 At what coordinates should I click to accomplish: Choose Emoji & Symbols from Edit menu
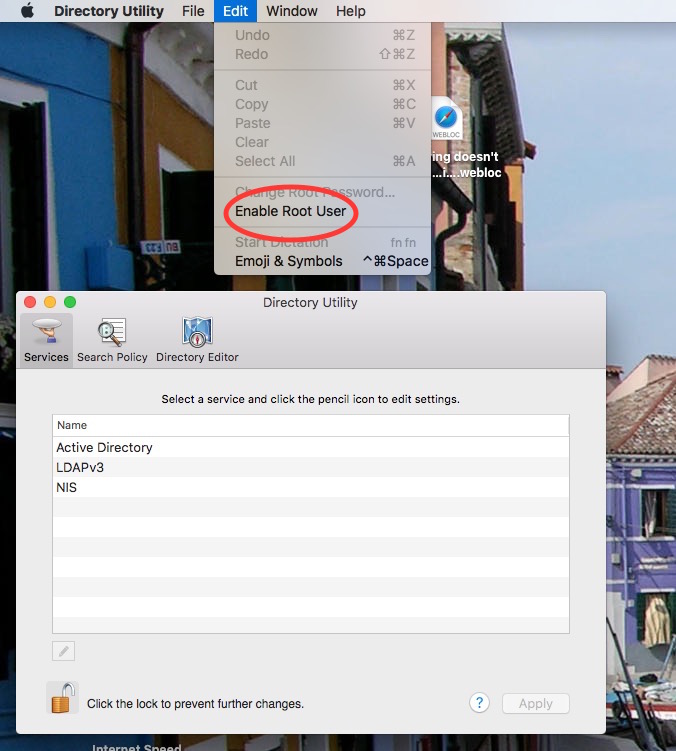pos(322,261)
